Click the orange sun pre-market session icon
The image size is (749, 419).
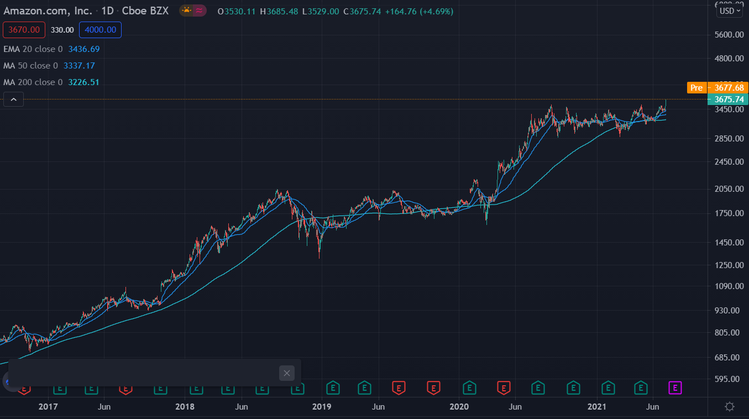coord(186,11)
